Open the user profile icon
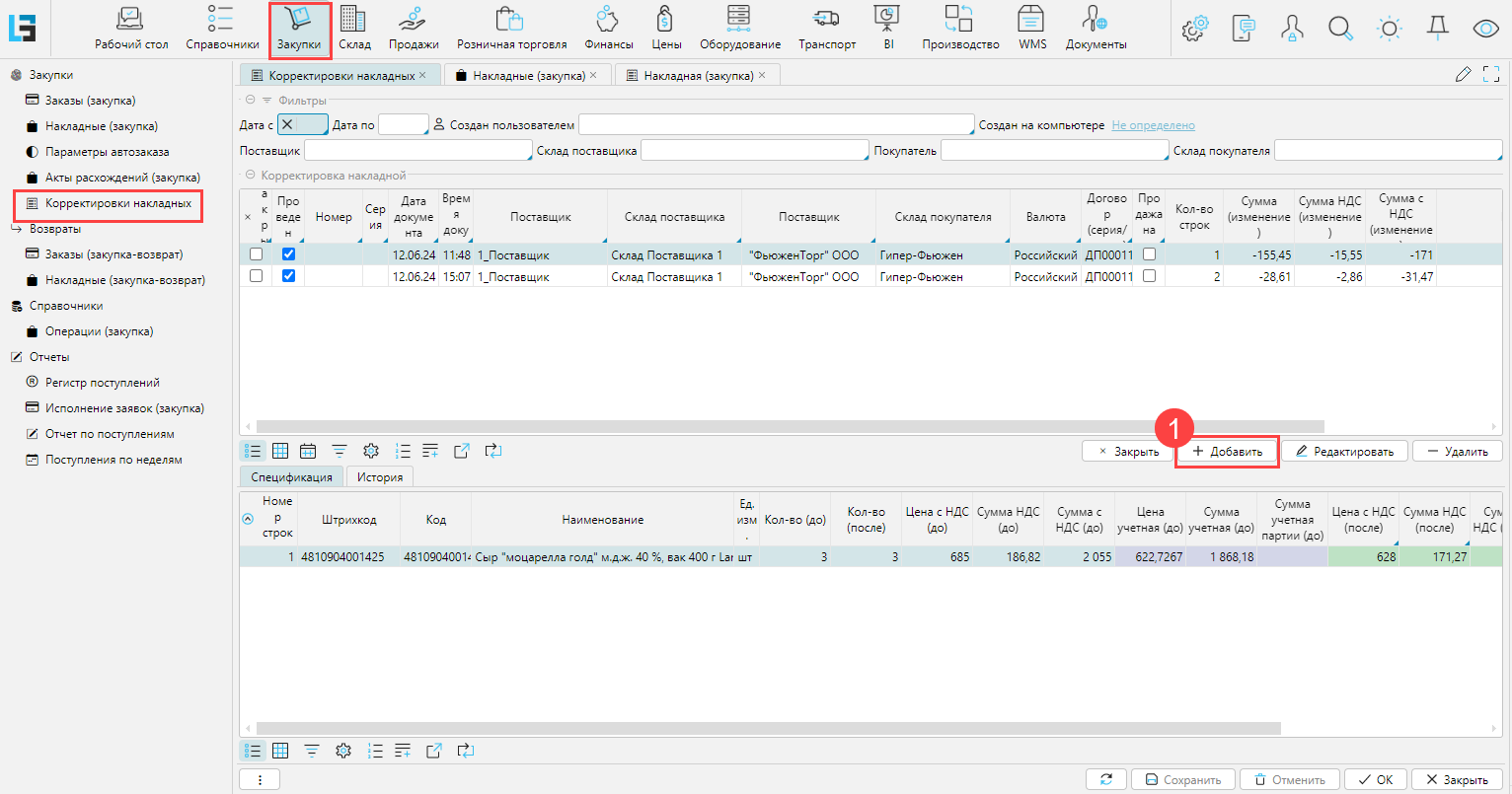Viewport: 1512px width, 794px height. (1291, 29)
